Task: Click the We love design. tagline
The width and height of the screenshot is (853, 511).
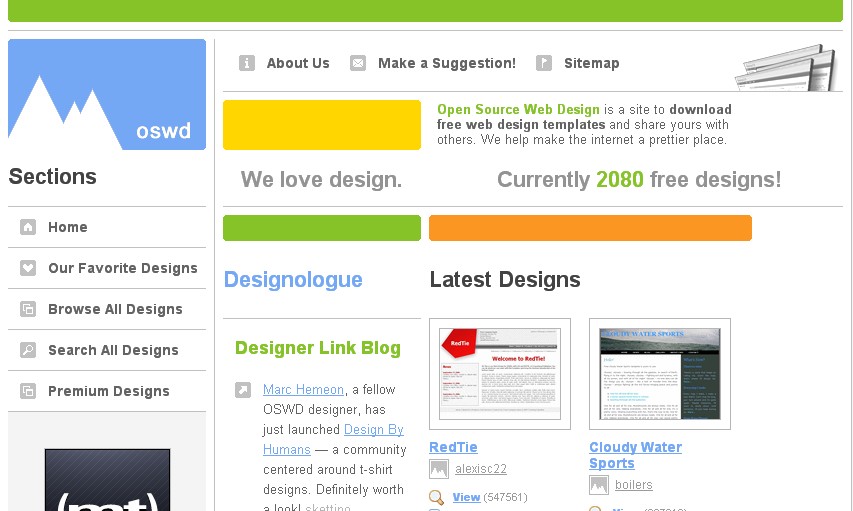Action: (322, 180)
